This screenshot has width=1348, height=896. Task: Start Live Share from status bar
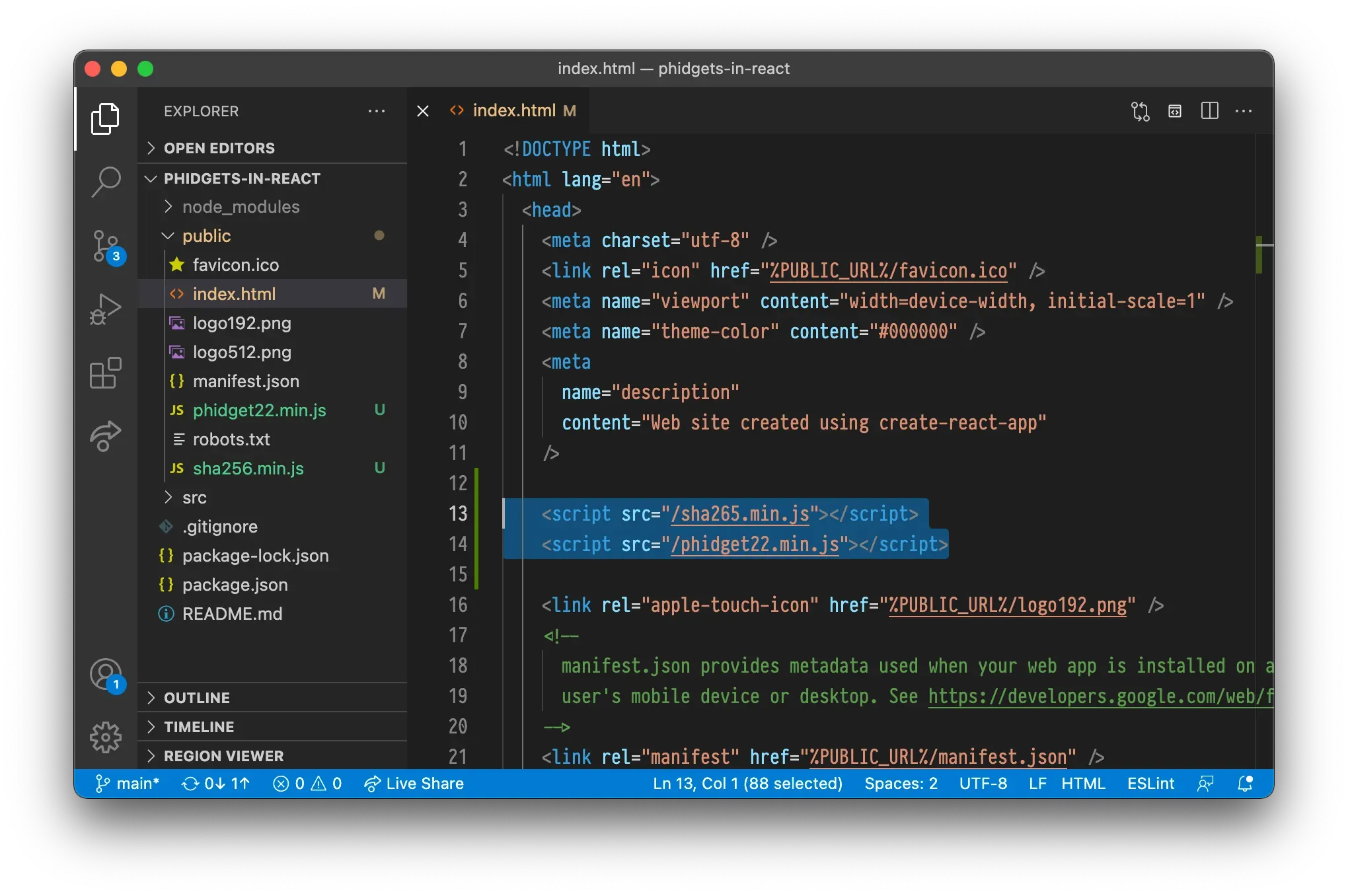click(414, 784)
